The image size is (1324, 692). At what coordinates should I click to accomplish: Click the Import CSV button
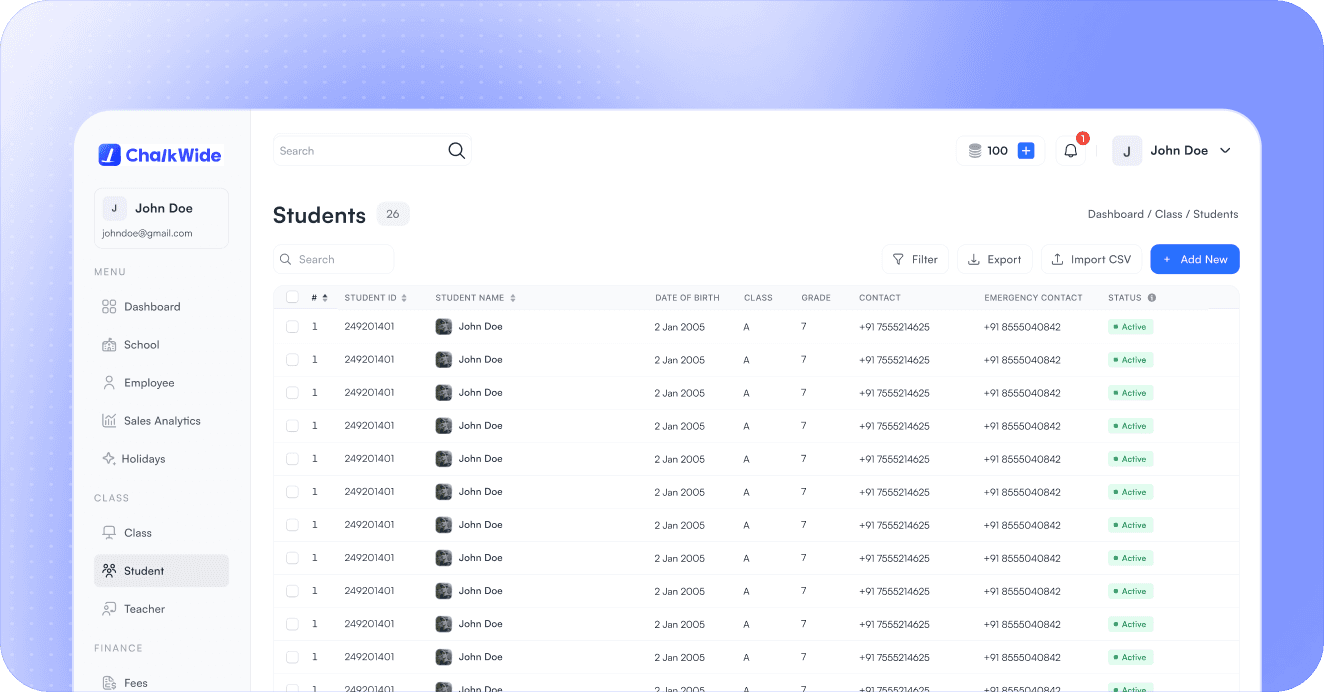pos(1091,260)
